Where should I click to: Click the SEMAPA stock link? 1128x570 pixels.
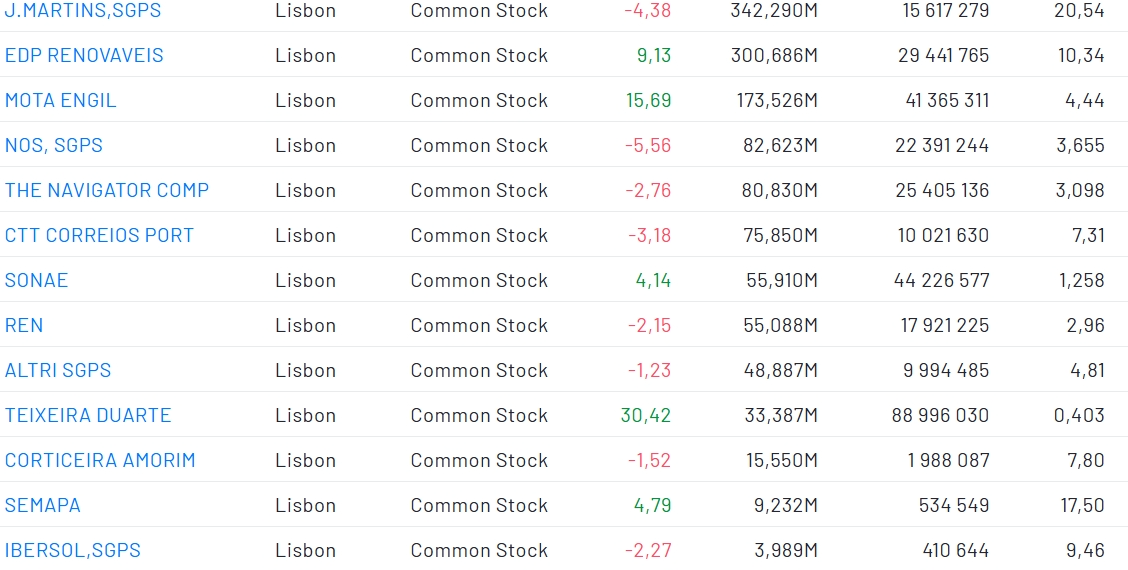tap(43, 506)
